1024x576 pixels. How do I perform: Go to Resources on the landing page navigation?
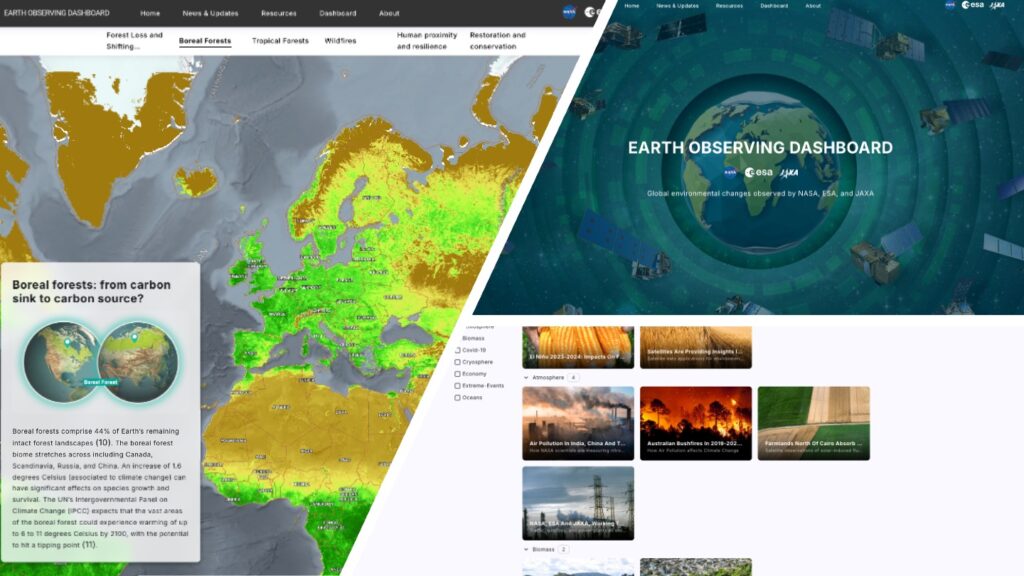click(x=729, y=6)
